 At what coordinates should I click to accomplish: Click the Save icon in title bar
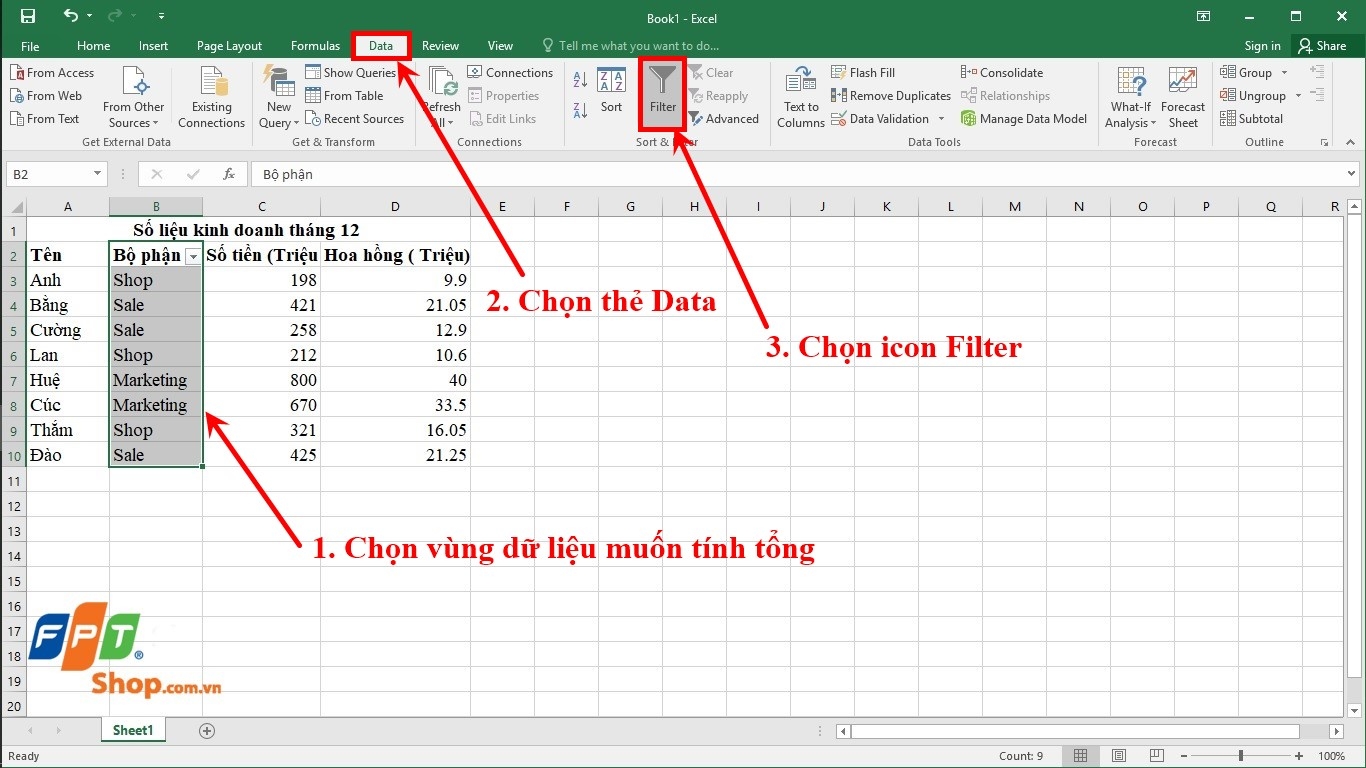[x=28, y=16]
